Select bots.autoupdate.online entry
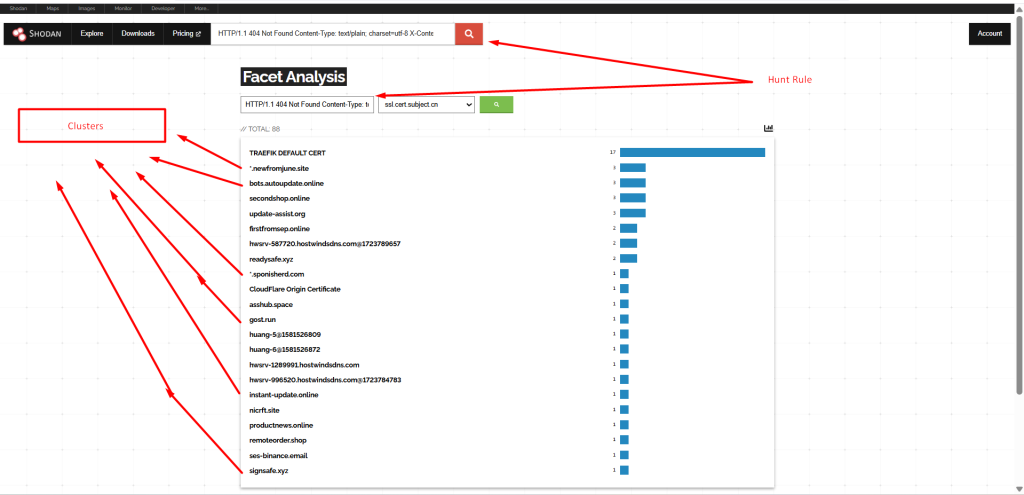Screen dimensions: 1024x495 pyautogui.click(x=286, y=183)
